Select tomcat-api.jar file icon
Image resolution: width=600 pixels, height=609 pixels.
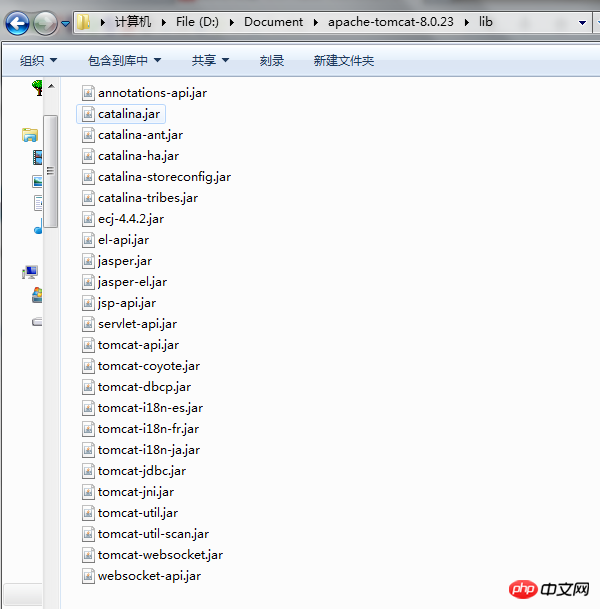coord(88,345)
